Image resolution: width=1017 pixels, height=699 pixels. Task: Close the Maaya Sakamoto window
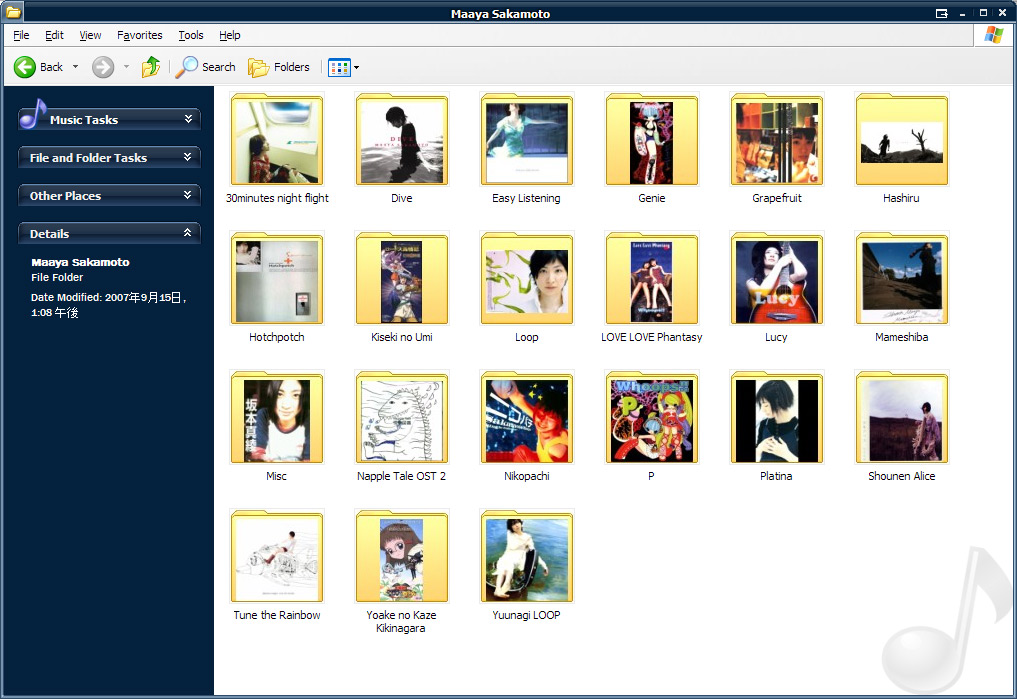point(1003,13)
